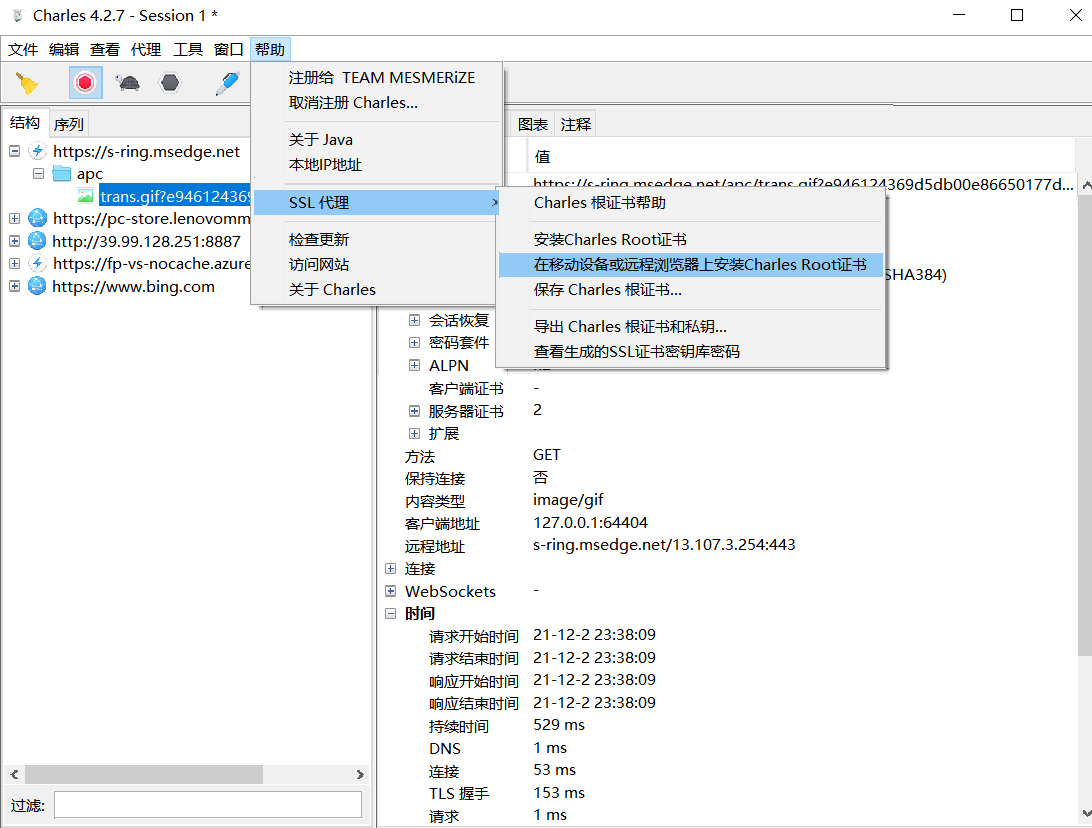Open the 工具 menu
The image size is (1092, 828).
pos(188,49)
